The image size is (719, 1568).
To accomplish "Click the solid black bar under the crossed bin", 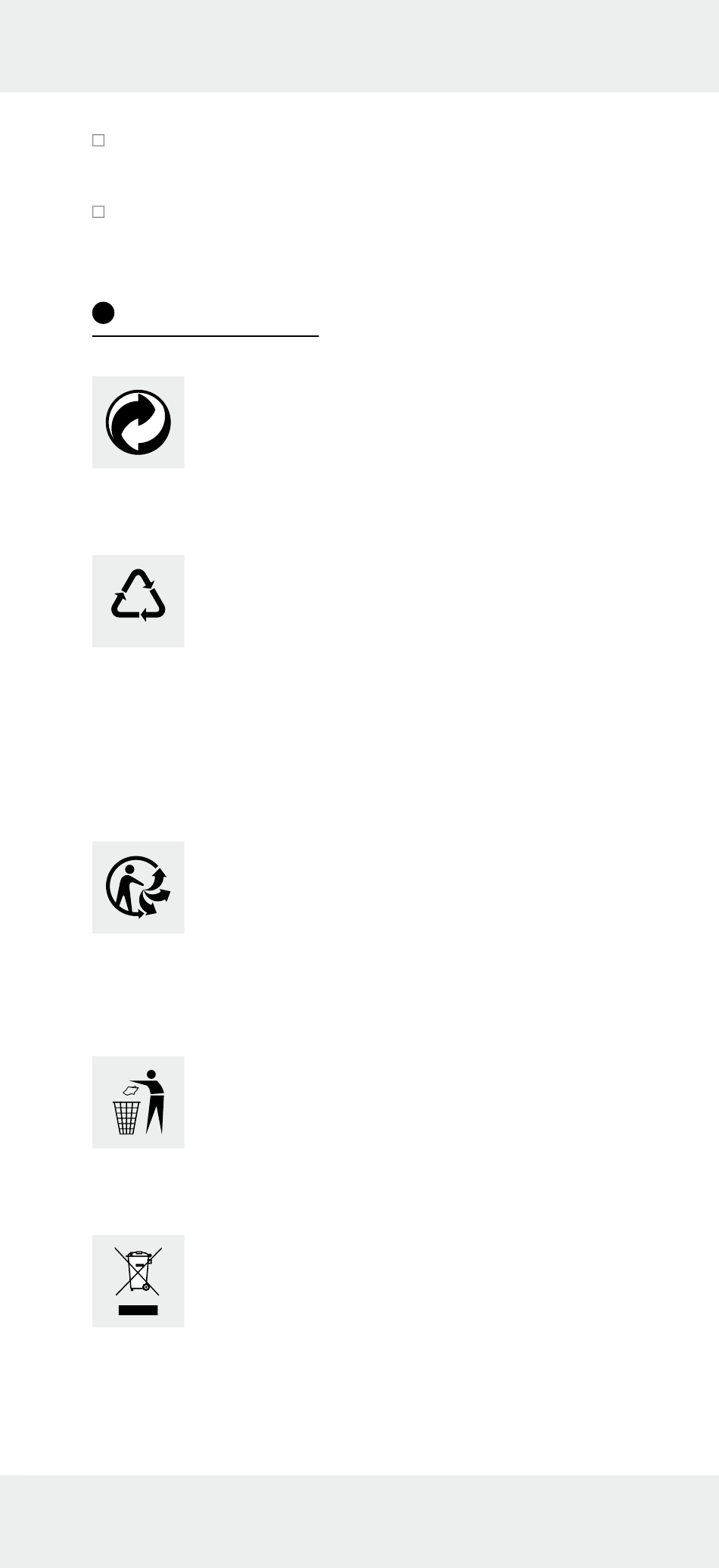I will [x=139, y=1311].
